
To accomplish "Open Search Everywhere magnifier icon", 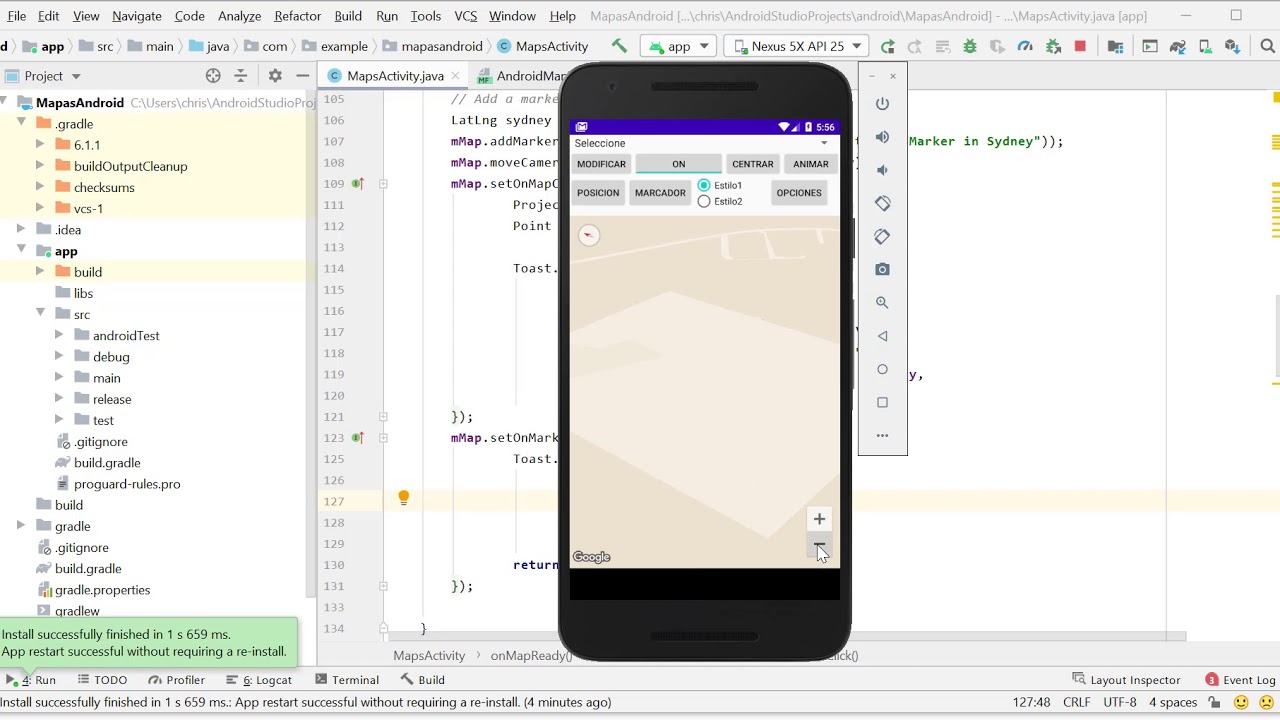I will pyautogui.click(x=1267, y=46).
